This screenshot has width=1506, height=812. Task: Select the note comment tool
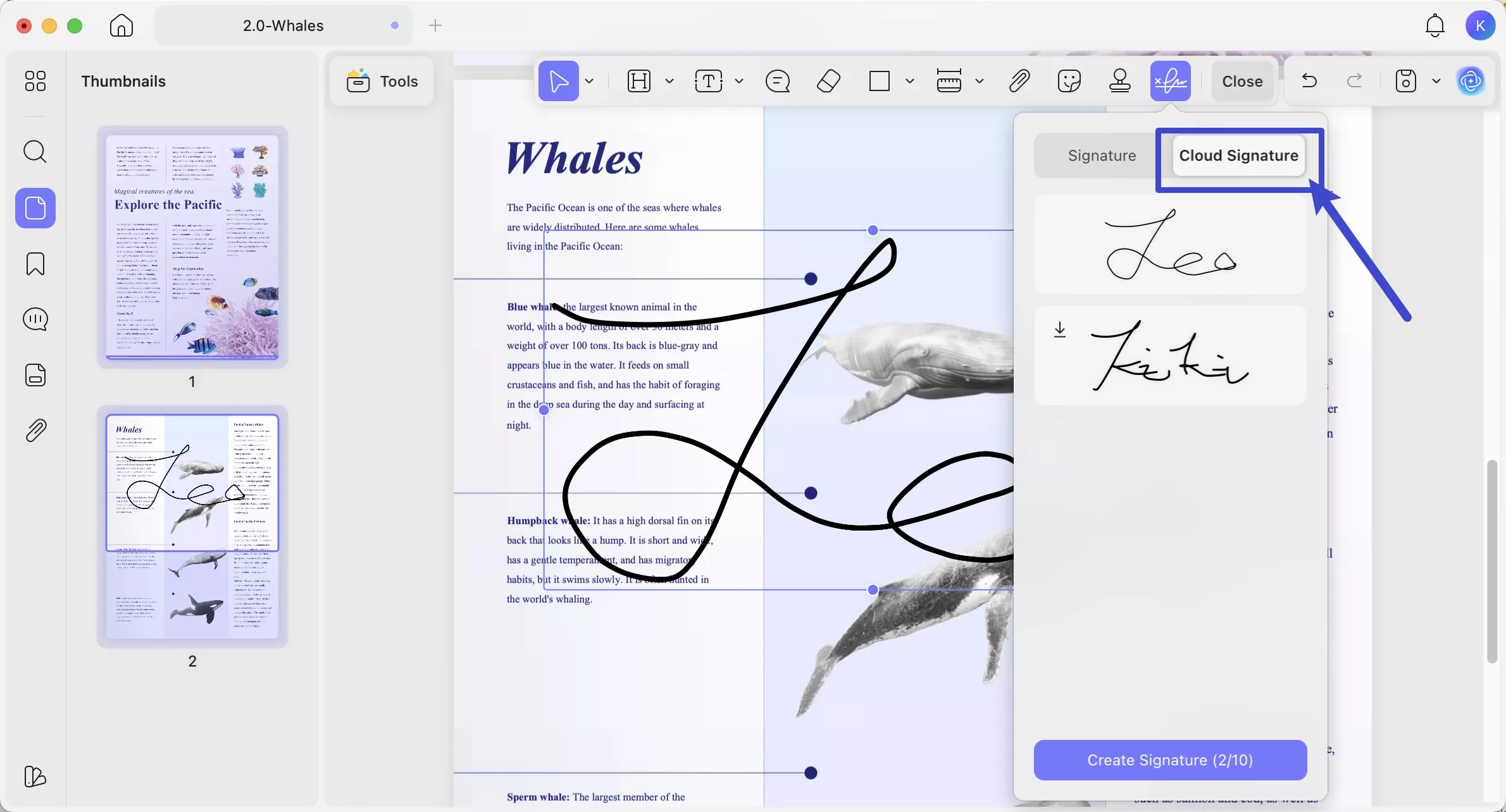pos(778,81)
